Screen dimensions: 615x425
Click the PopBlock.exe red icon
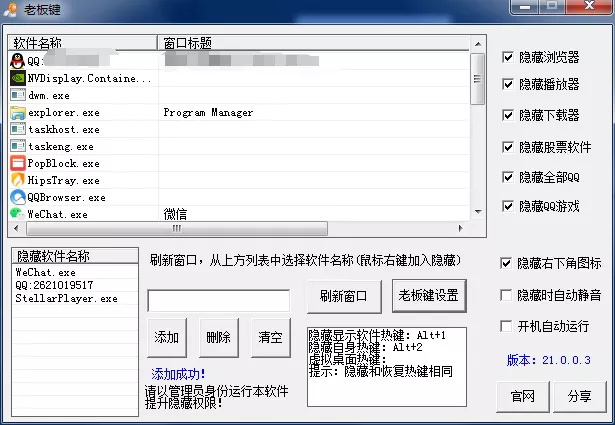(x=18, y=163)
